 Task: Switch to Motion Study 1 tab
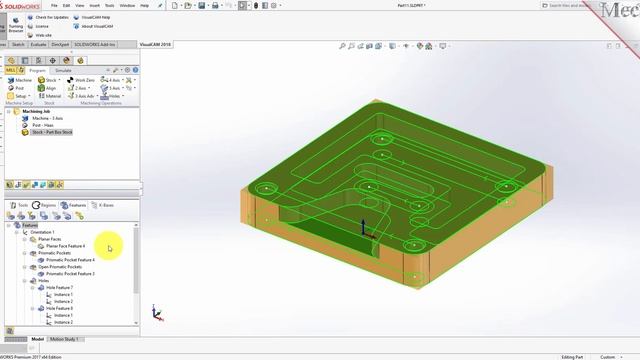pos(64,339)
